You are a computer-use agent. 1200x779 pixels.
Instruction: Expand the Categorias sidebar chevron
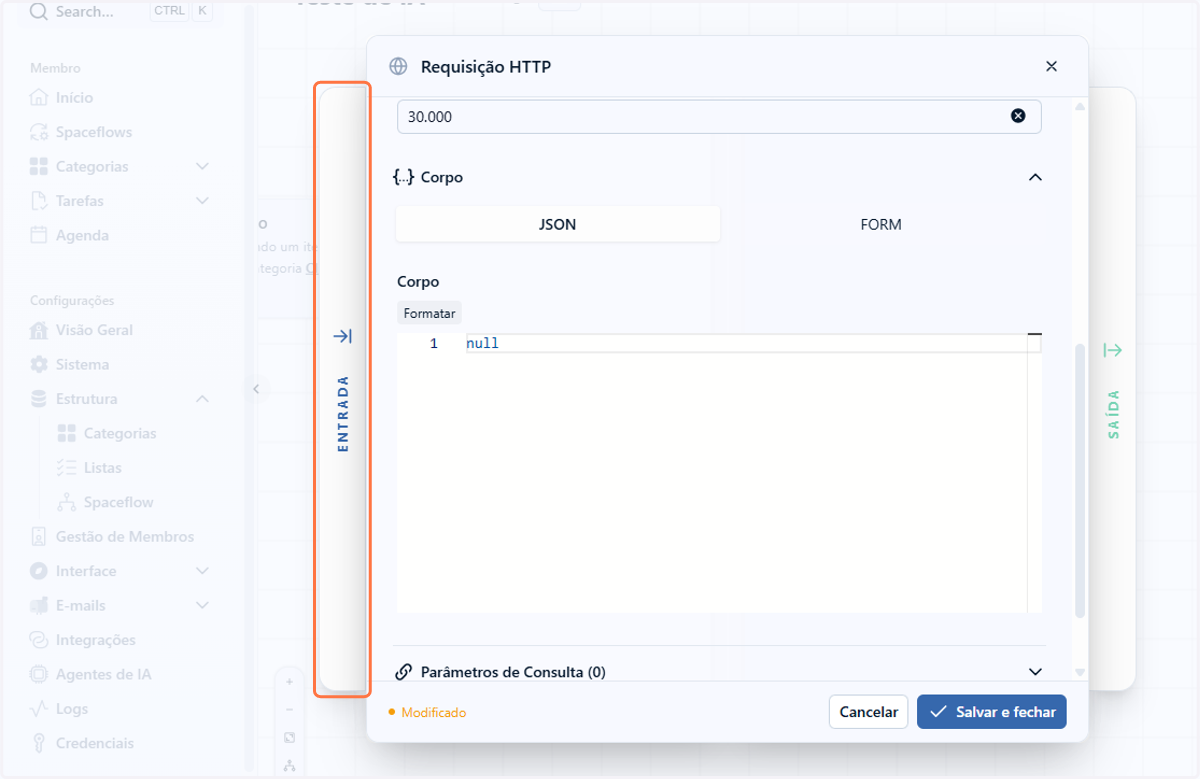(202, 166)
